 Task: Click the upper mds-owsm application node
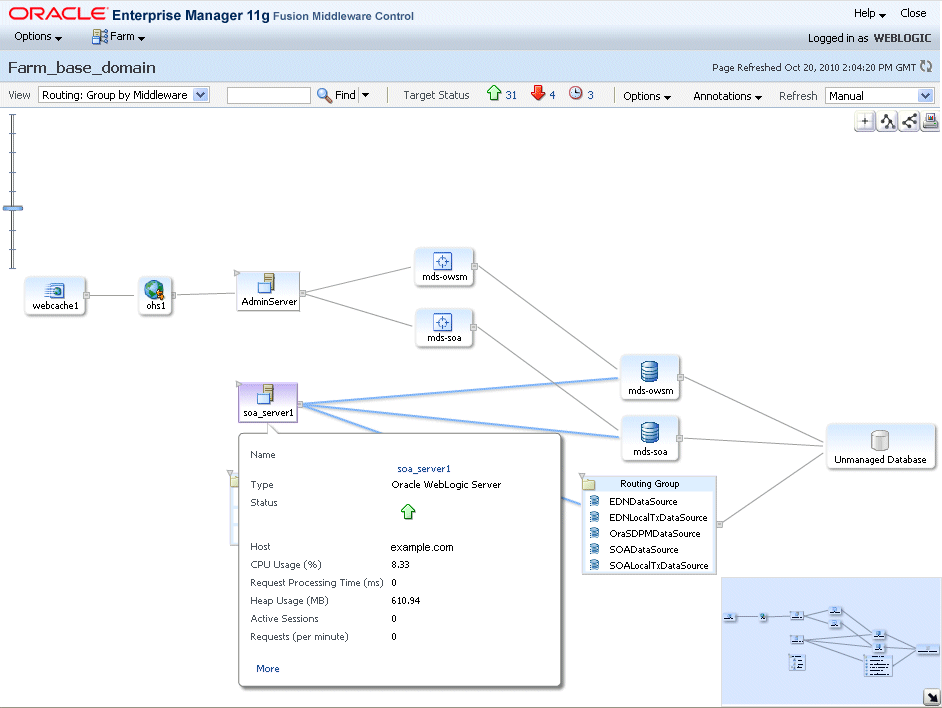pyautogui.click(x=443, y=267)
